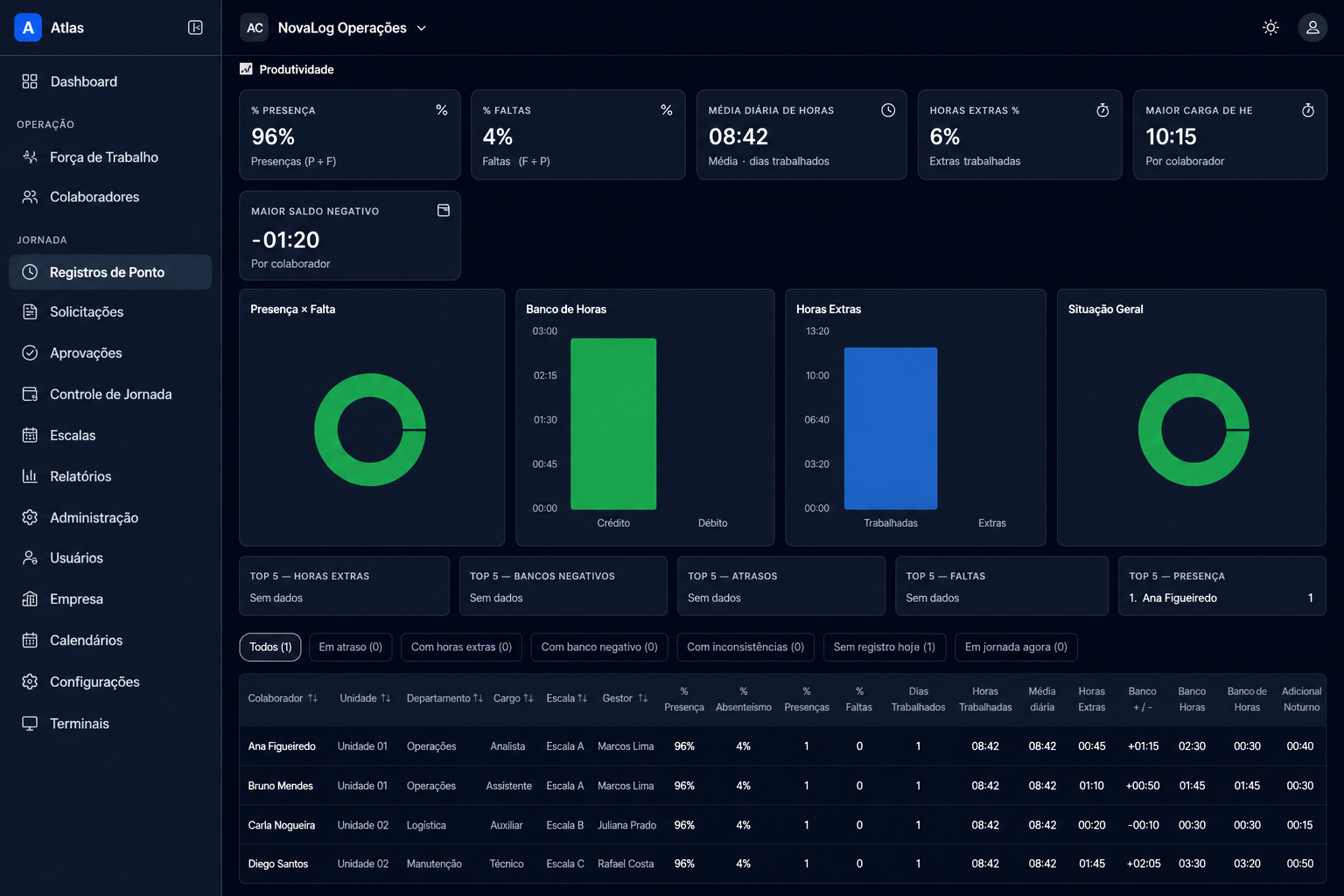This screenshot has width=1344, height=896.
Task: Click the percent icon on % Presença card
Action: click(442, 109)
